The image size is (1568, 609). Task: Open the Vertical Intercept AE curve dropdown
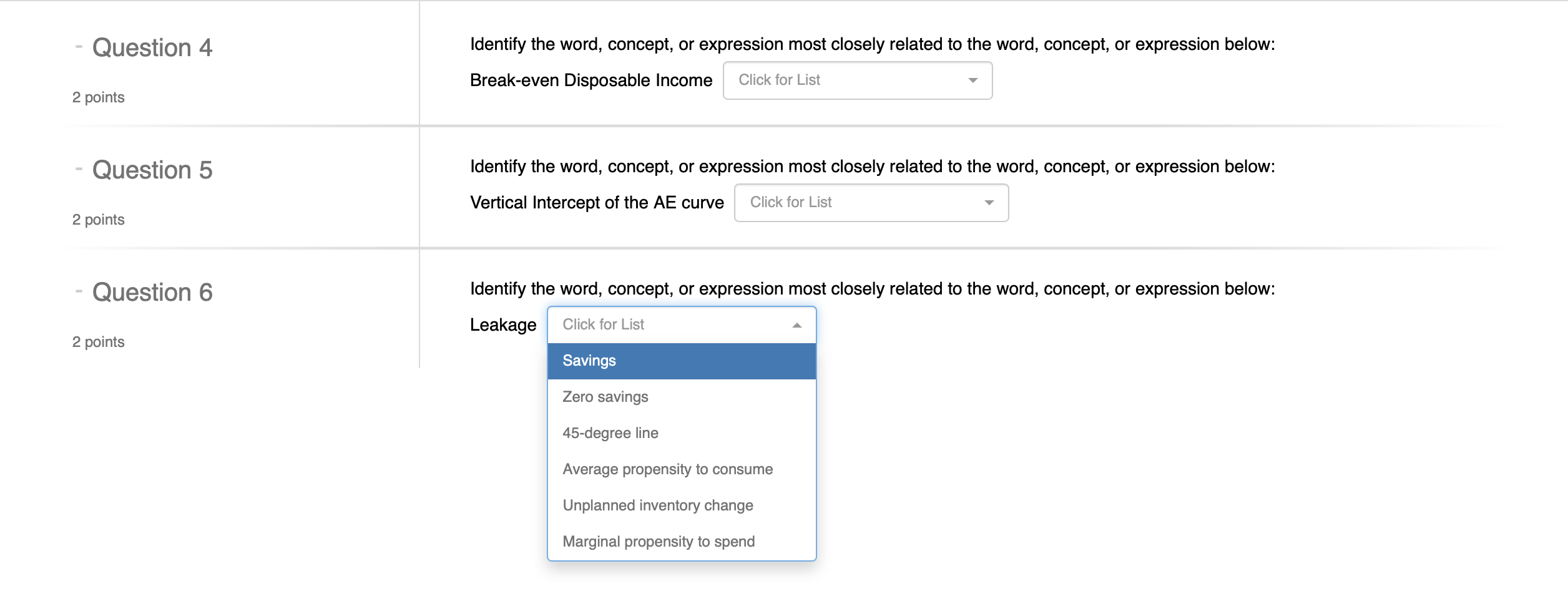click(871, 202)
